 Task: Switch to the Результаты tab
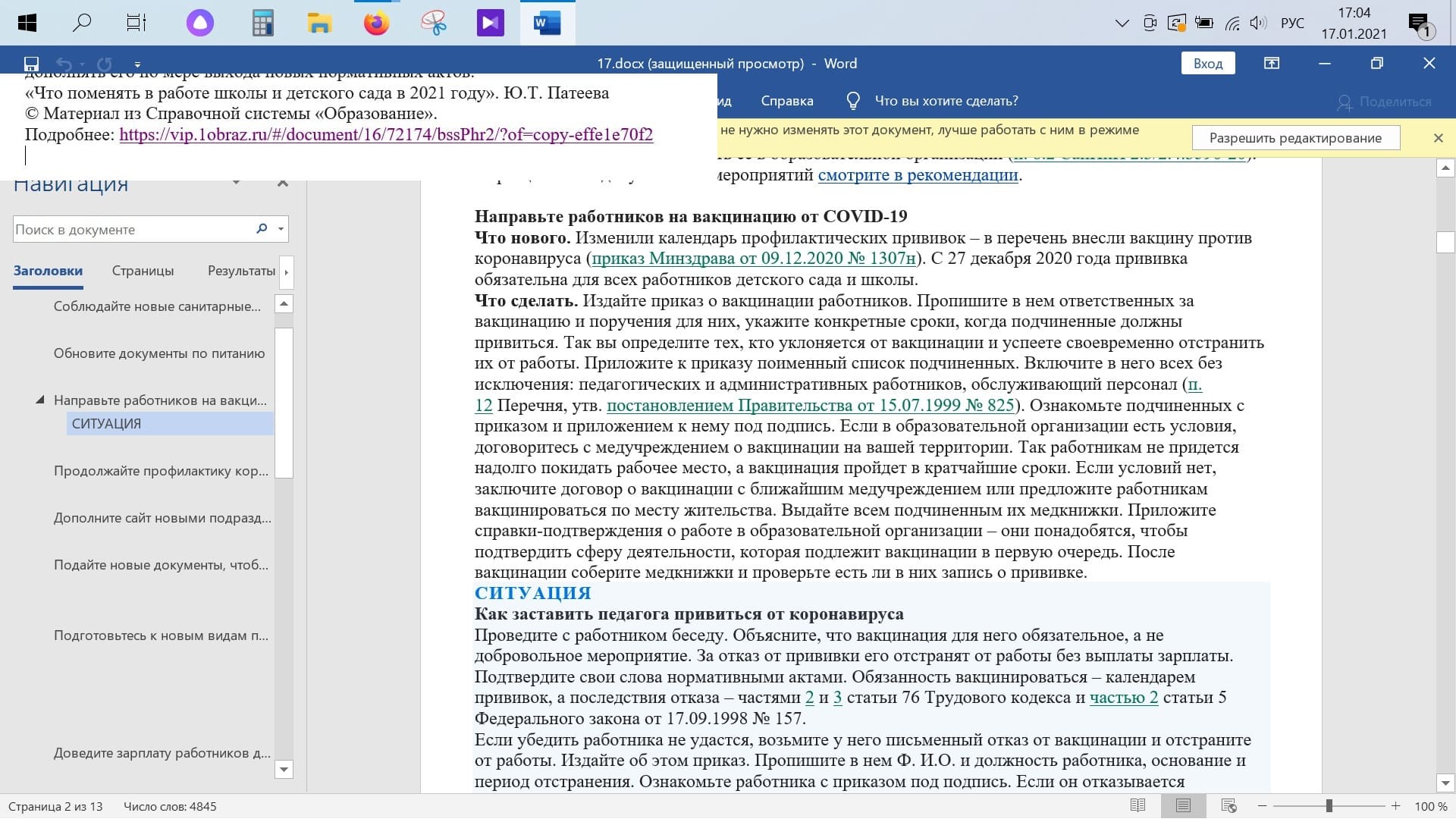[241, 271]
